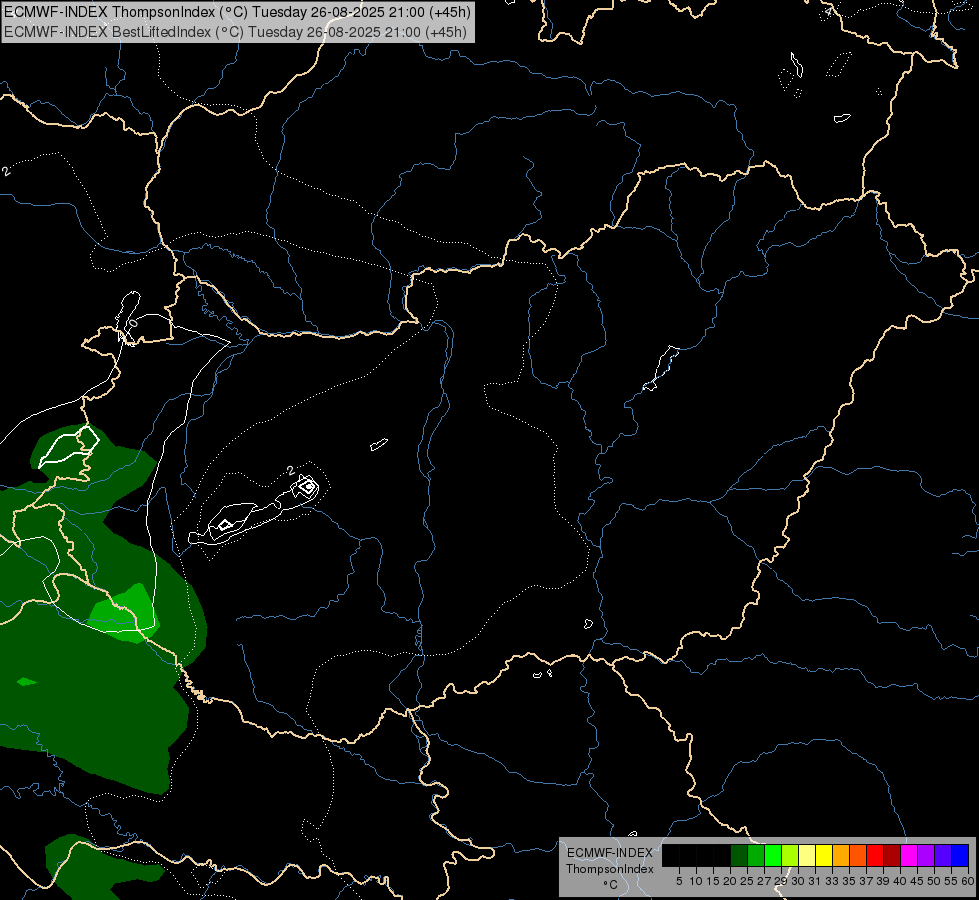Select the pale yellow 30–31 legend swatch
This screenshot has height=900, width=979.
(807, 856)
